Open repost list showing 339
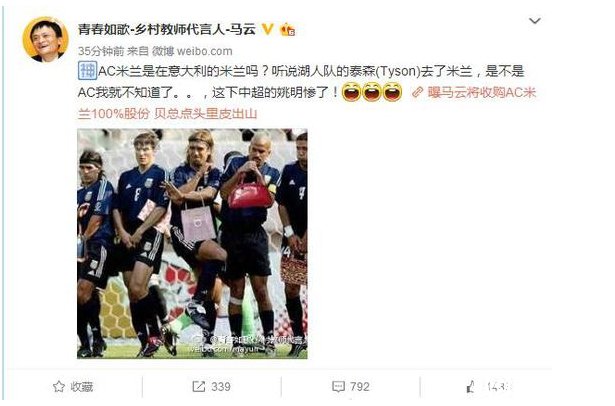The height and width of the screenshot is (406, 615). (211, 387)
